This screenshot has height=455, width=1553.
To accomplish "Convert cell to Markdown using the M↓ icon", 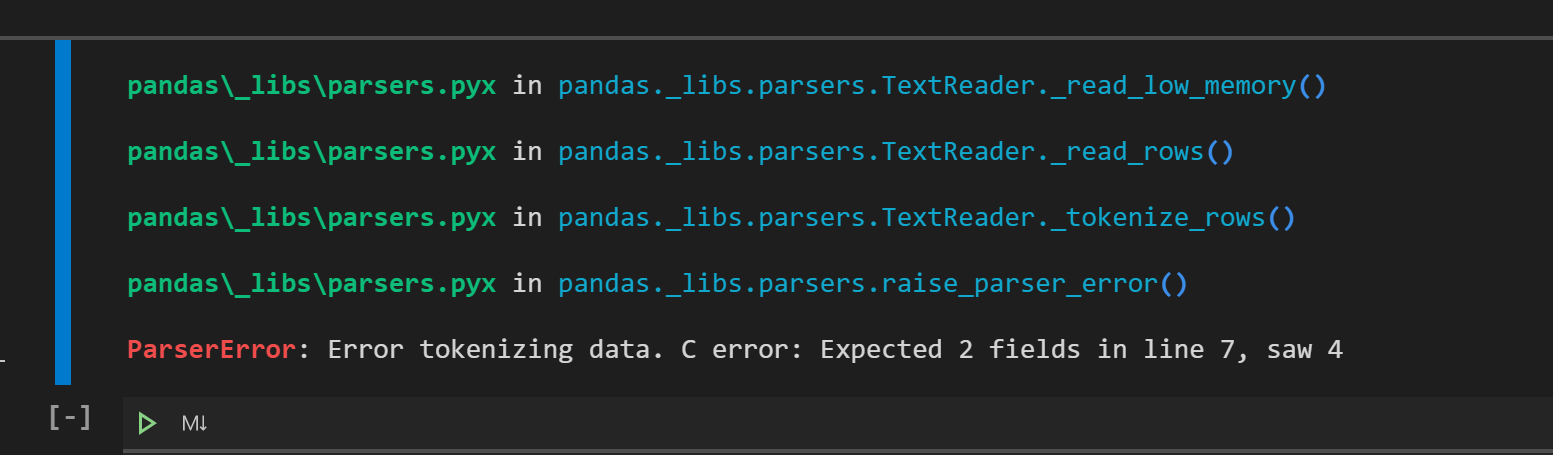I will (195, 424).
